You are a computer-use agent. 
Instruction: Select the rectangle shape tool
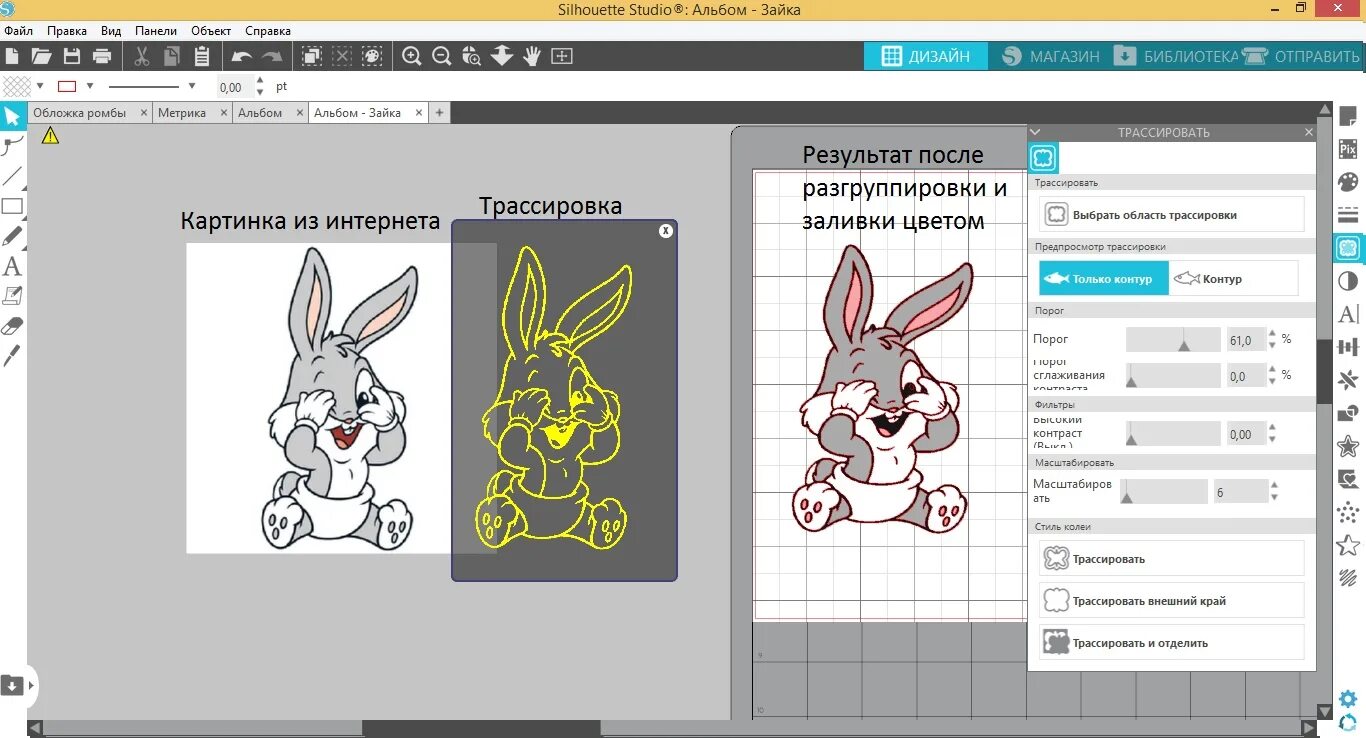(12, 207)
